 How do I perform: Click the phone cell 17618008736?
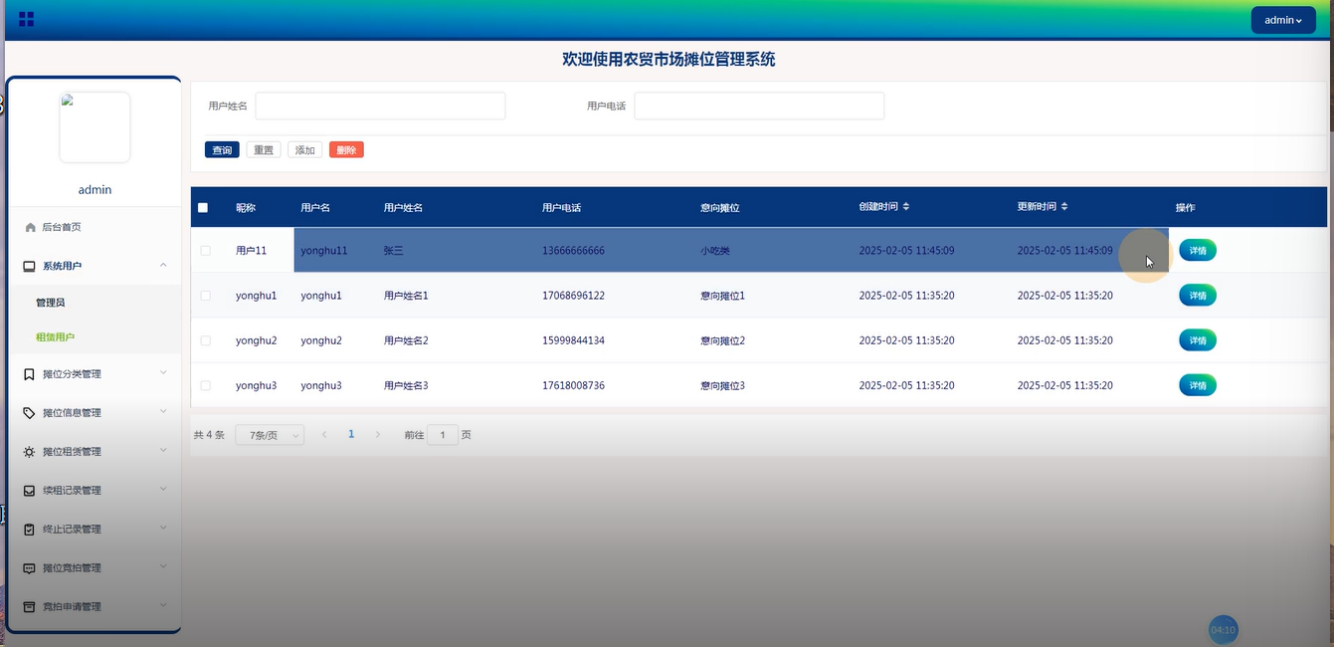573,386
